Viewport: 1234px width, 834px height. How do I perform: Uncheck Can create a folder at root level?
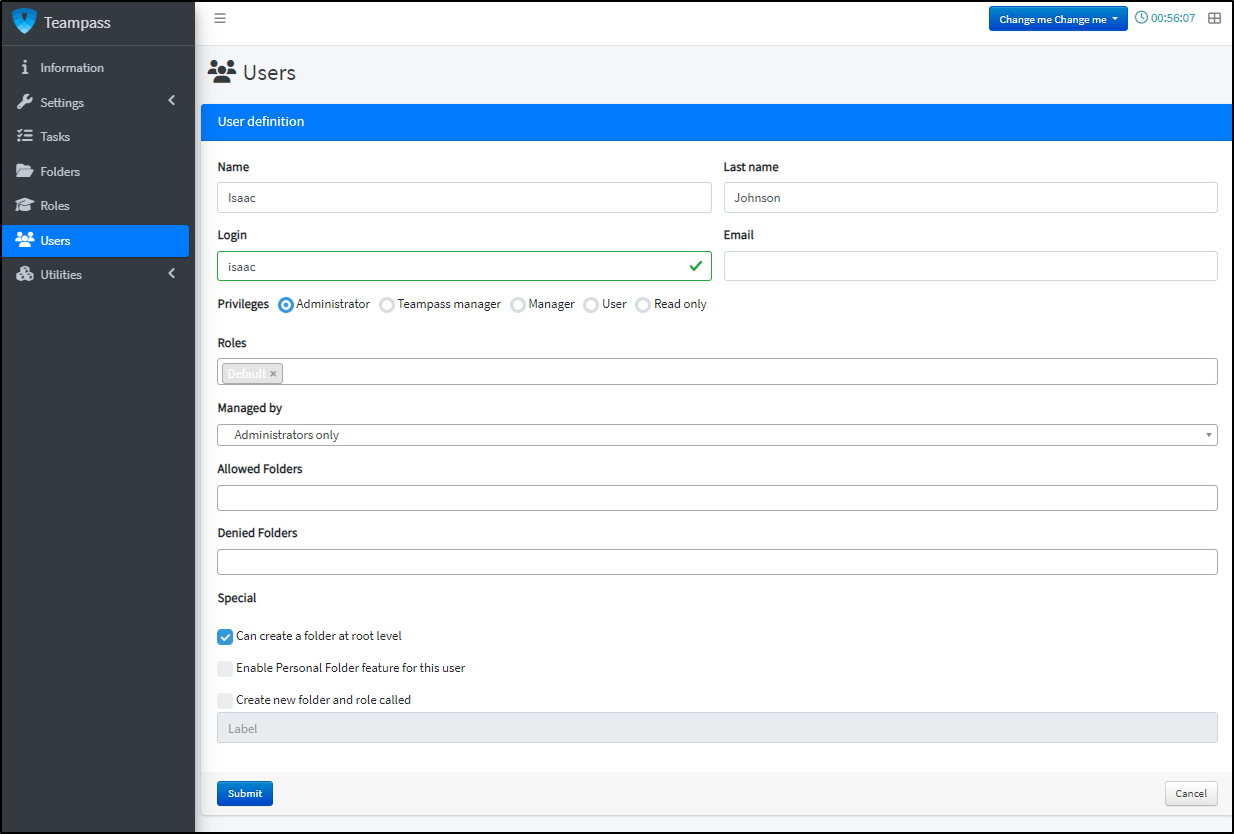[225, 637]
